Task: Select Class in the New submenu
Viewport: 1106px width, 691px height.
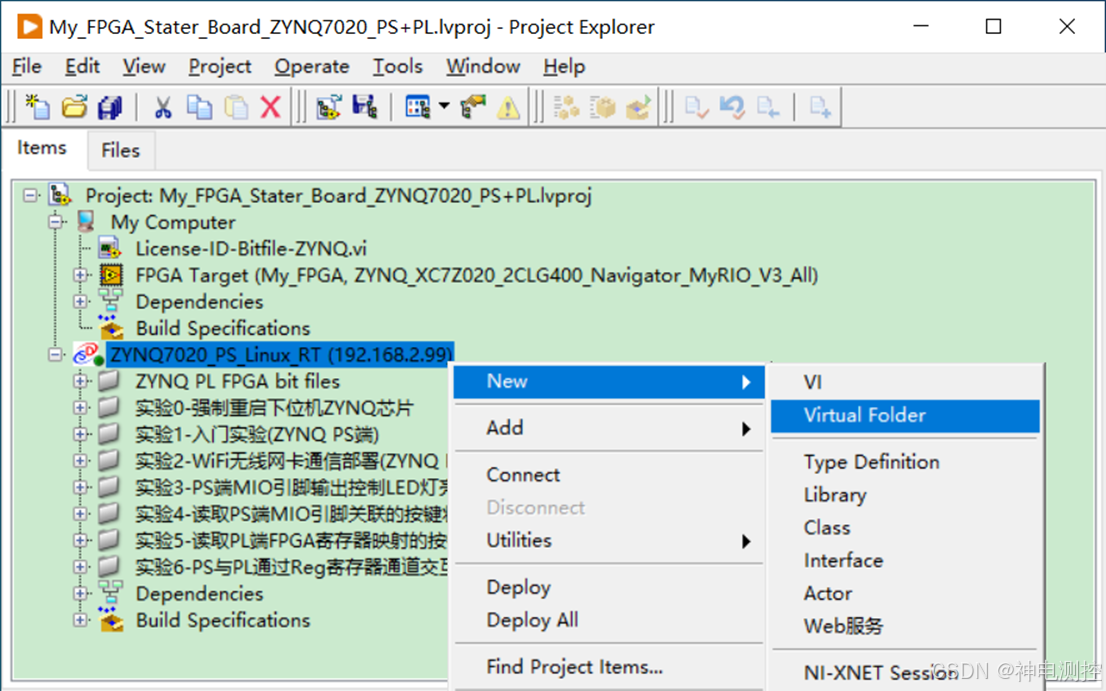Action: pyautogui.click(x=905, y=527)
